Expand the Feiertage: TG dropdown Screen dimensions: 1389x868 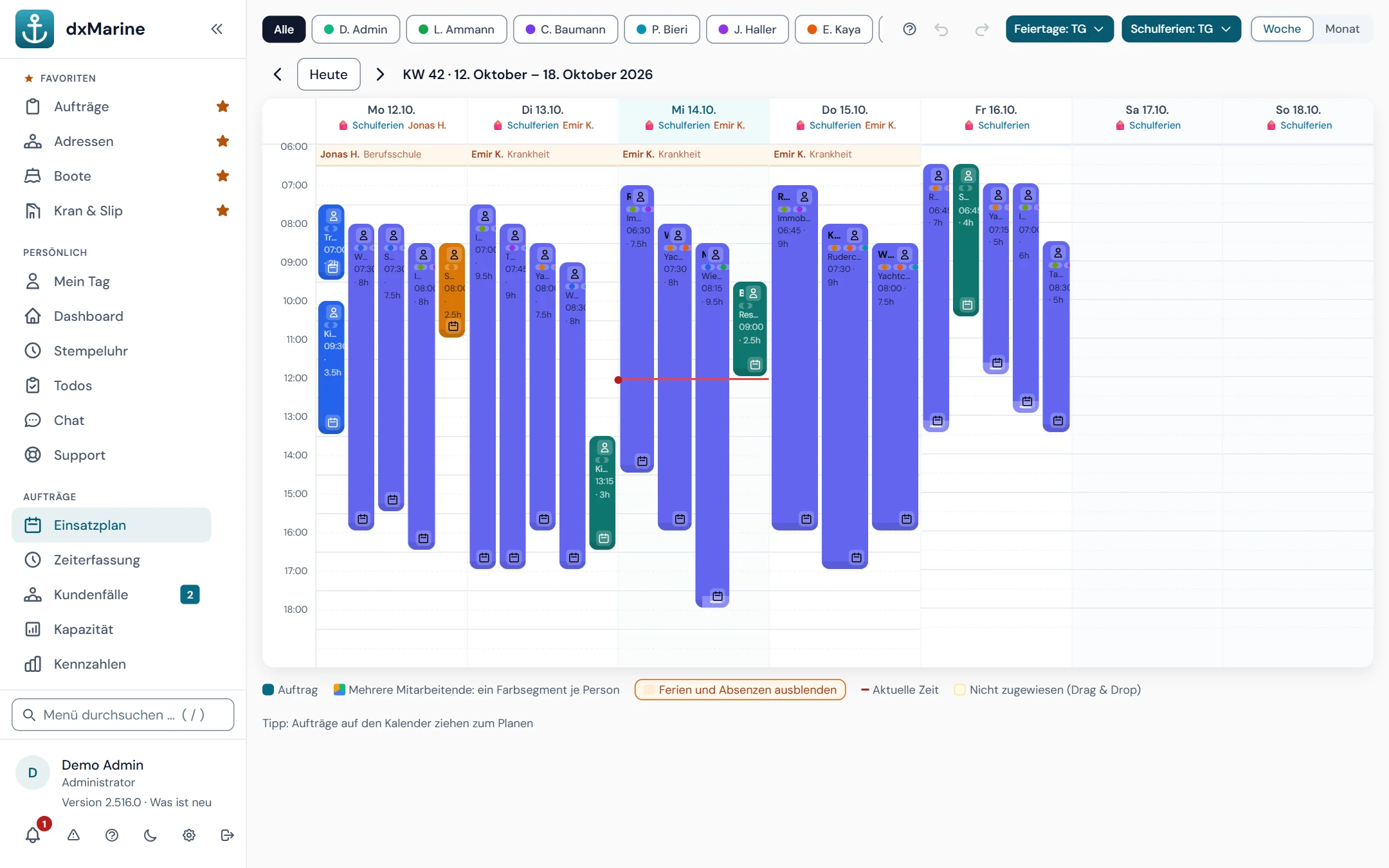coord(1059,29)
